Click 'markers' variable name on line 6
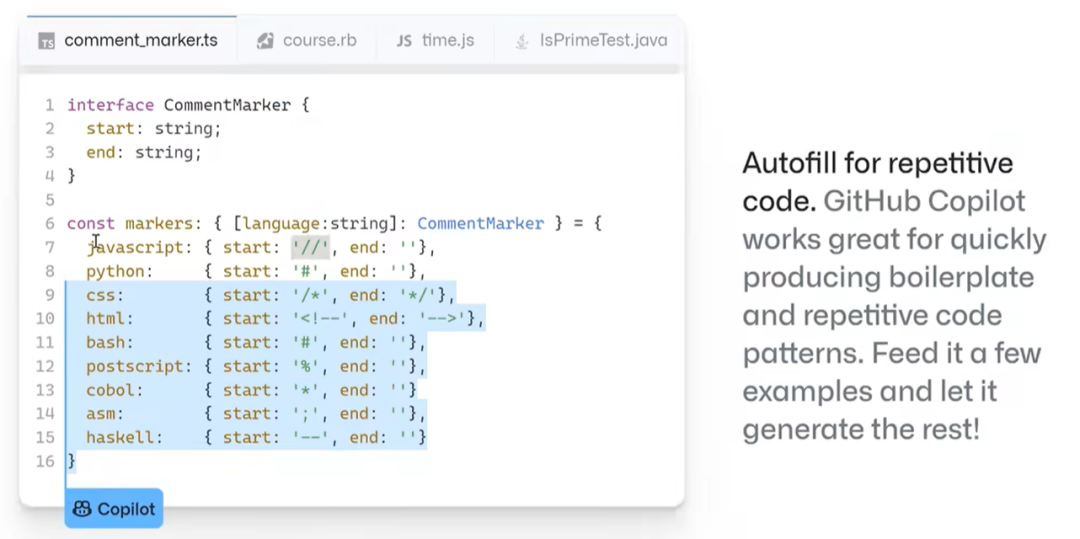Screen dimensions: 1080x539 click(159, 224)
